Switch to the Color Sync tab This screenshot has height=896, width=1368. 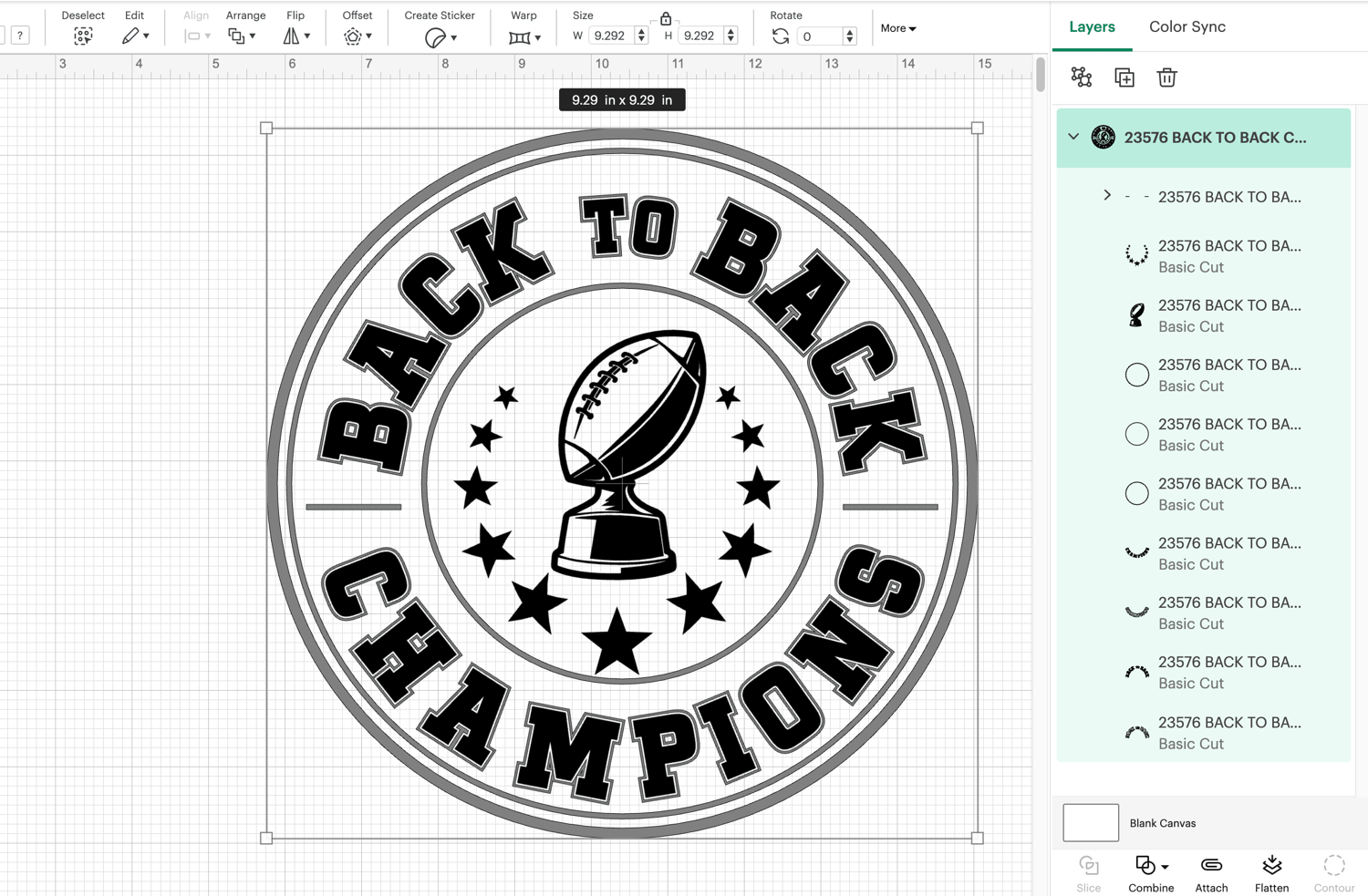click(1187, 26)
